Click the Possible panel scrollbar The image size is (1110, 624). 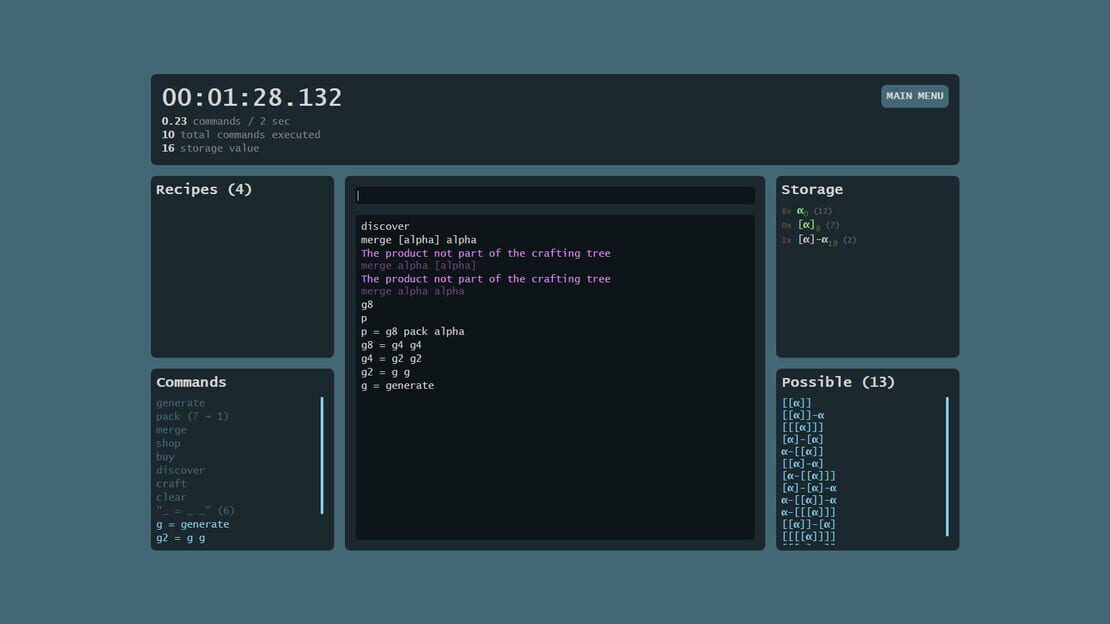[x=947, y=467]
